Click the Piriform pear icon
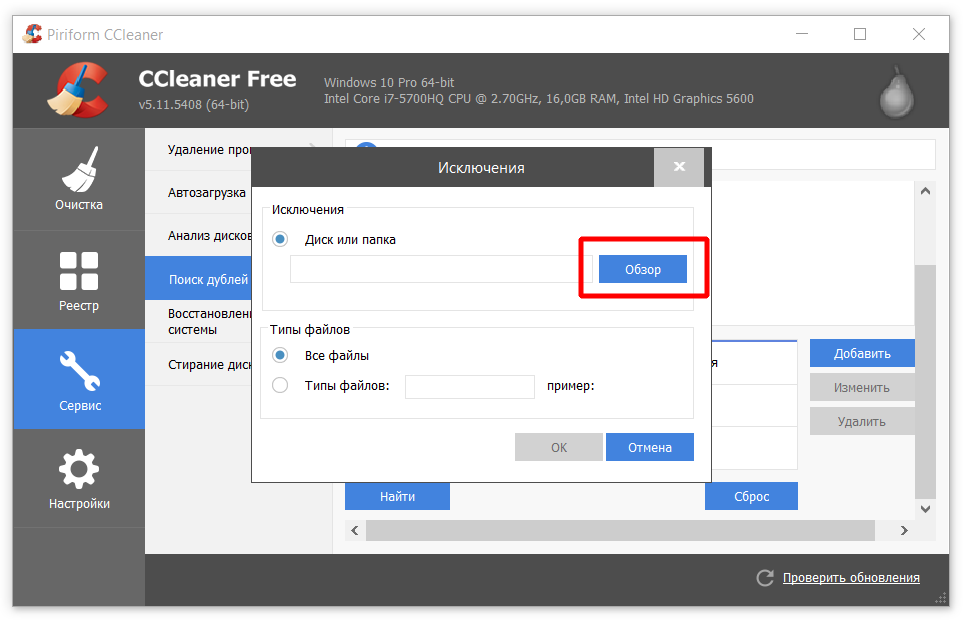The width and height of the screenshot is (965, 621). pyautogui.click(x=896, y=92)
